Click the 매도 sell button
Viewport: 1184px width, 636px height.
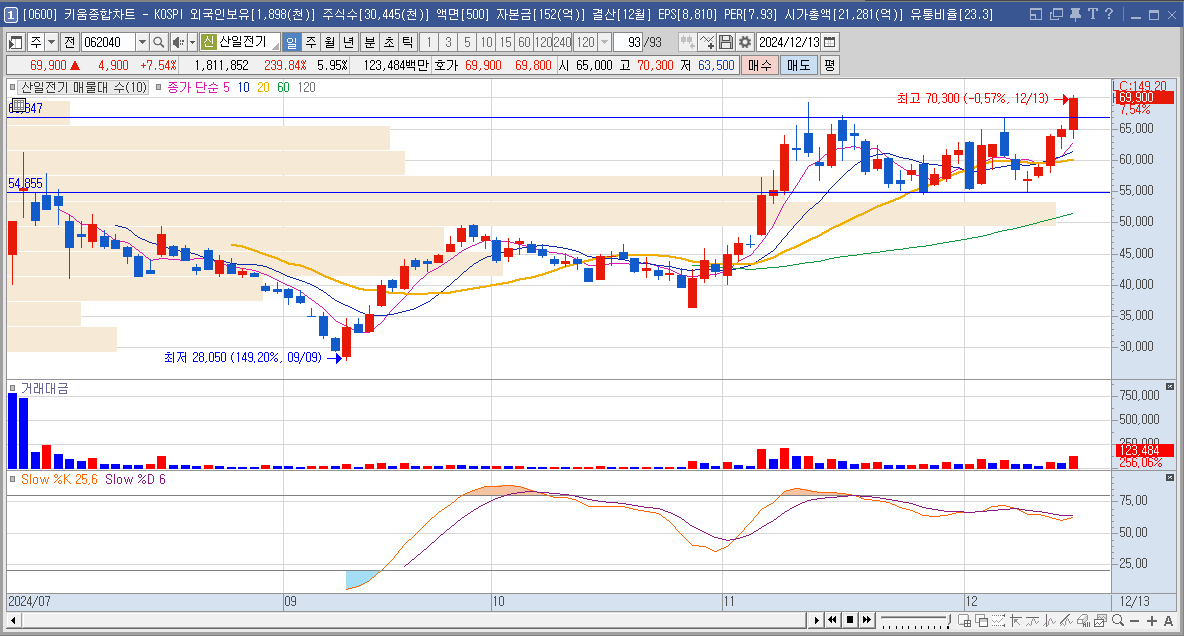[x=798, y=66]
